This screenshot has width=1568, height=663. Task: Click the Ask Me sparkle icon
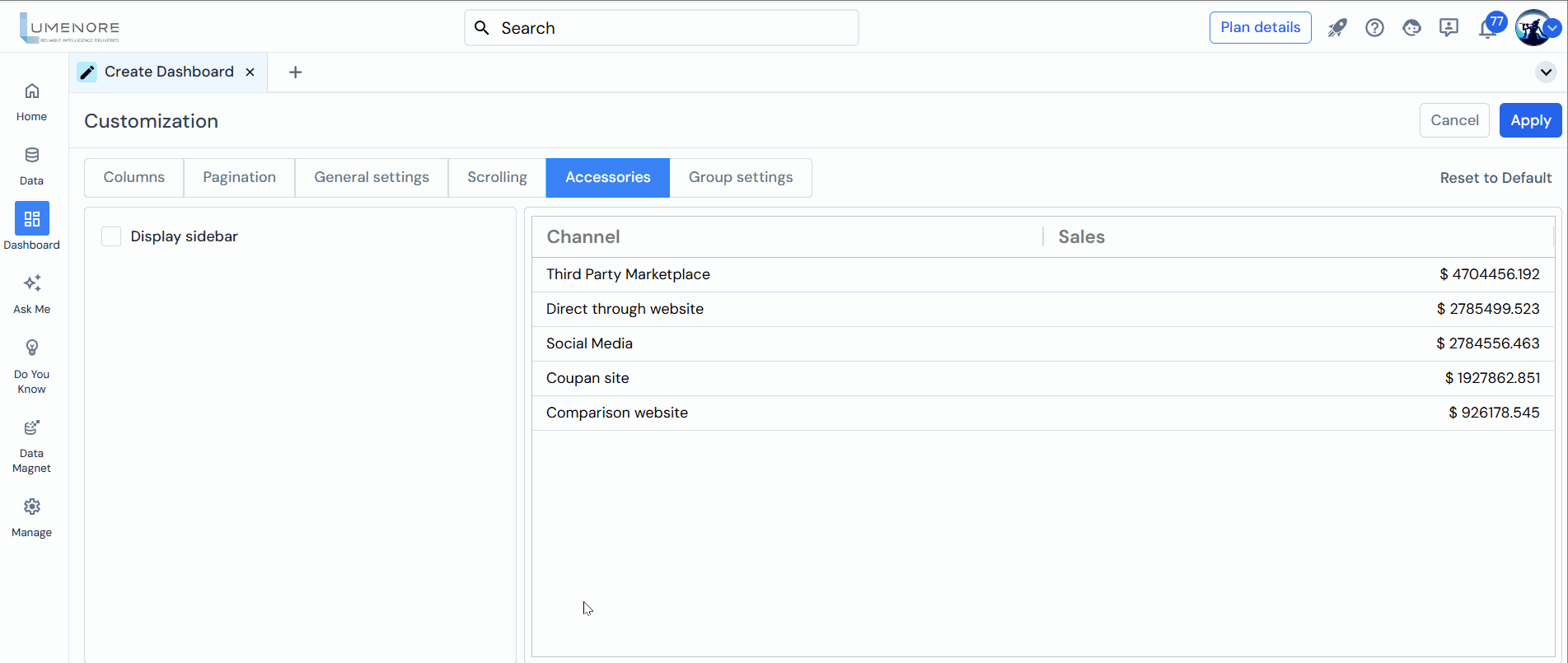pyautogui.click(x=31, y=284)
